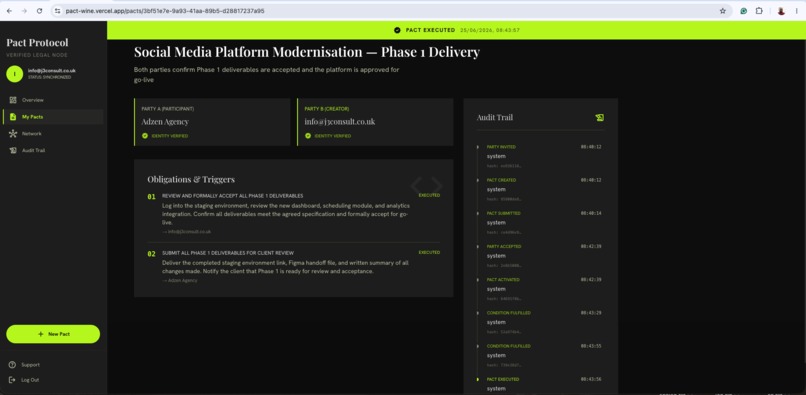Open the Extensions puzzle-piece menu
Screen dimensions: 806x395
(759, 11)
